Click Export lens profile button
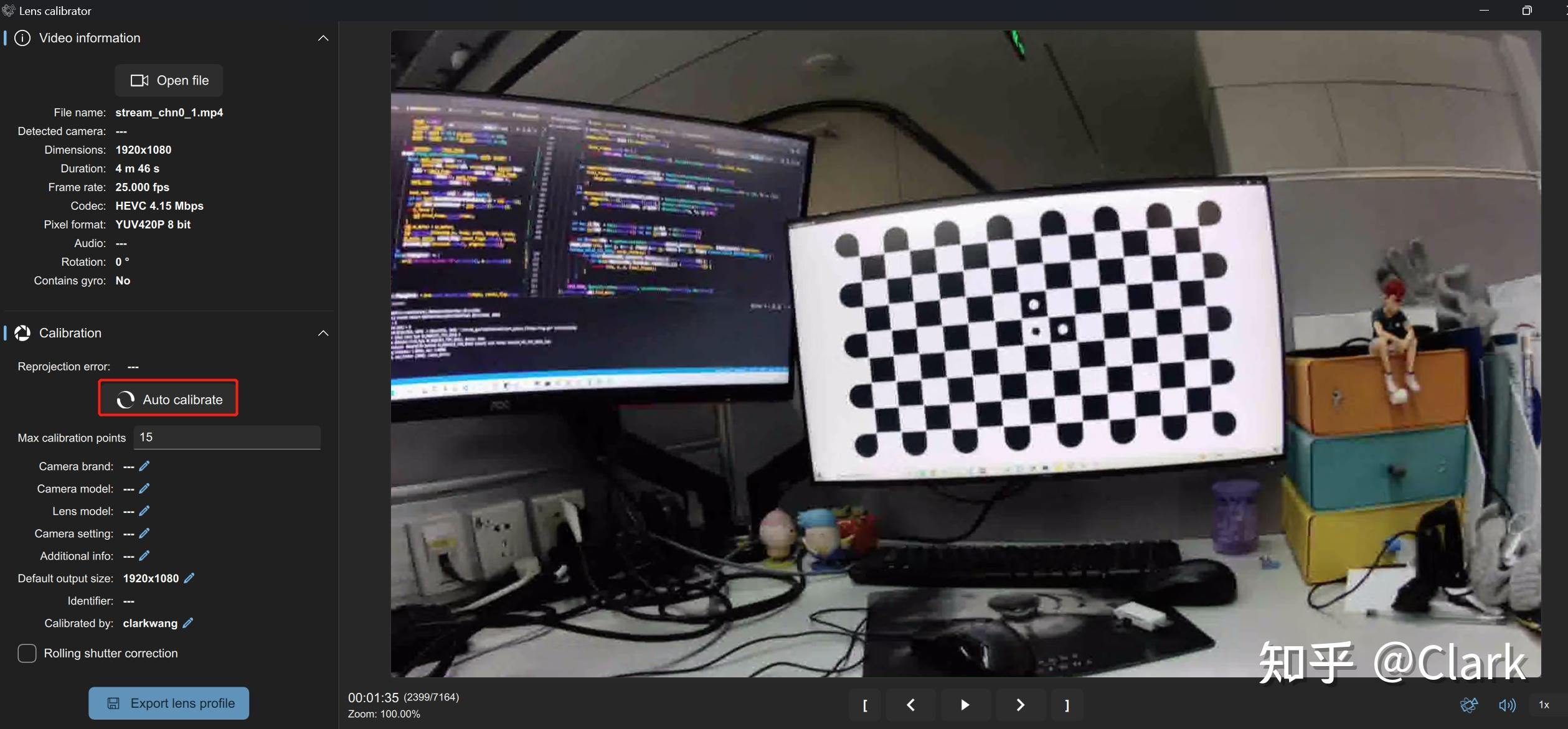1568x729 pixels. (169, 703)
